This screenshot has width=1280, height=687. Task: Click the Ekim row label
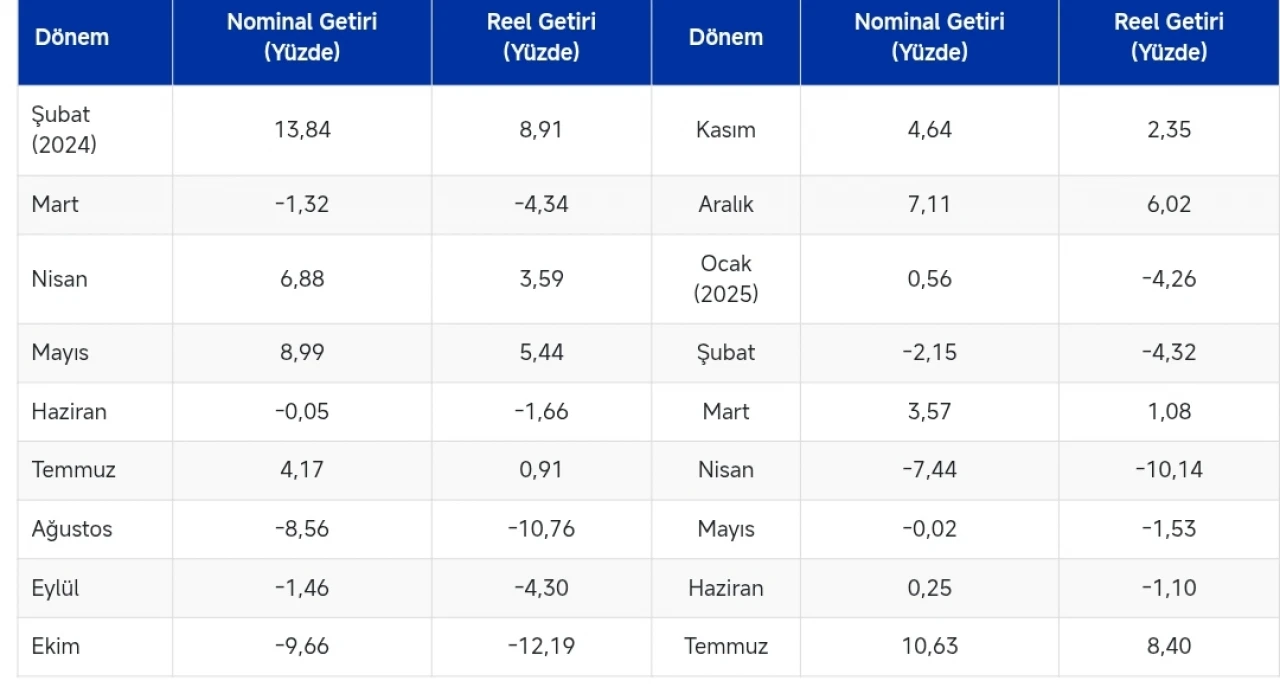(55, 646)
